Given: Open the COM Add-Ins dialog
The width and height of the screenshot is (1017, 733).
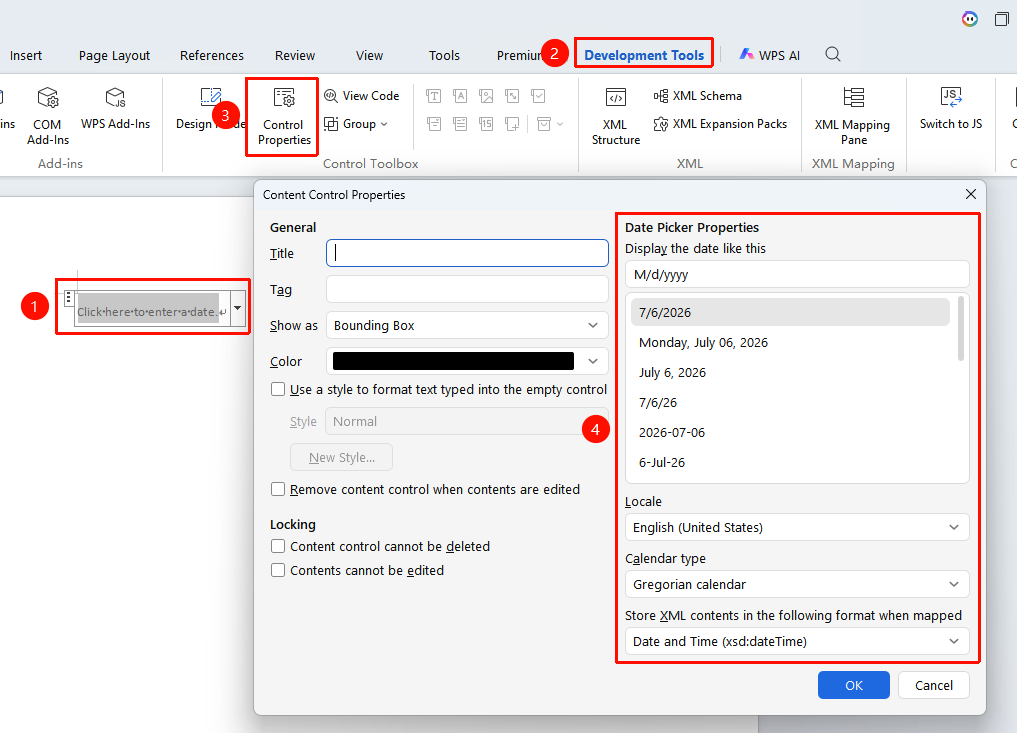Looking at the screenshot, I should click(47, 115).
